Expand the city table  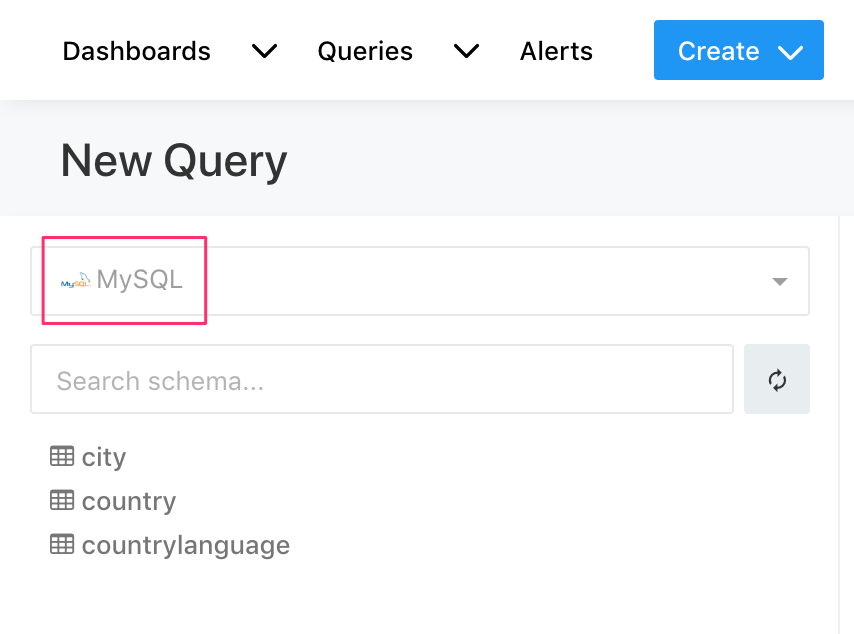[103, 457]
